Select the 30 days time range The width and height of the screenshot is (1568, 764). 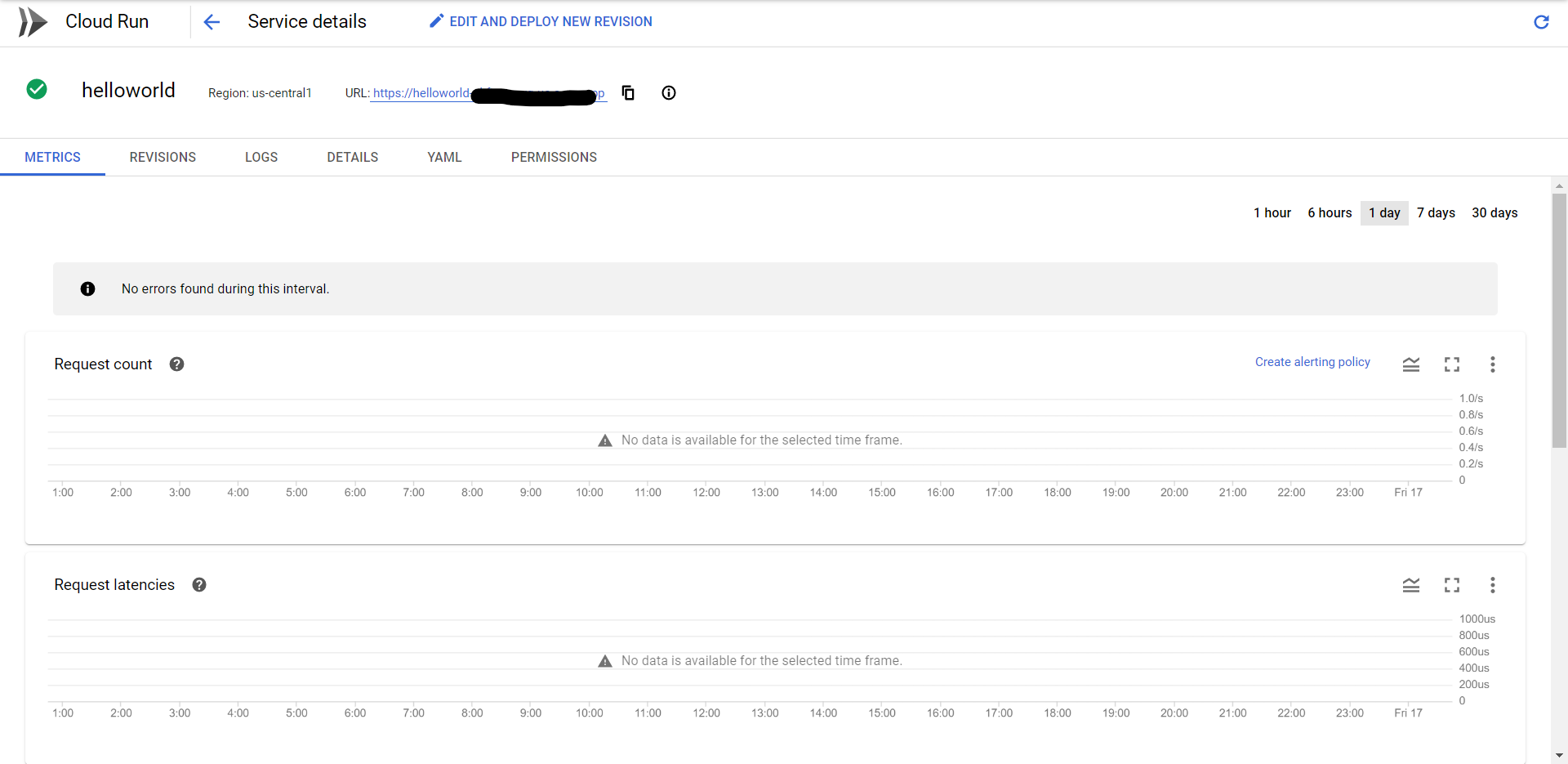pyautogui.click(x=1494, y=212)
